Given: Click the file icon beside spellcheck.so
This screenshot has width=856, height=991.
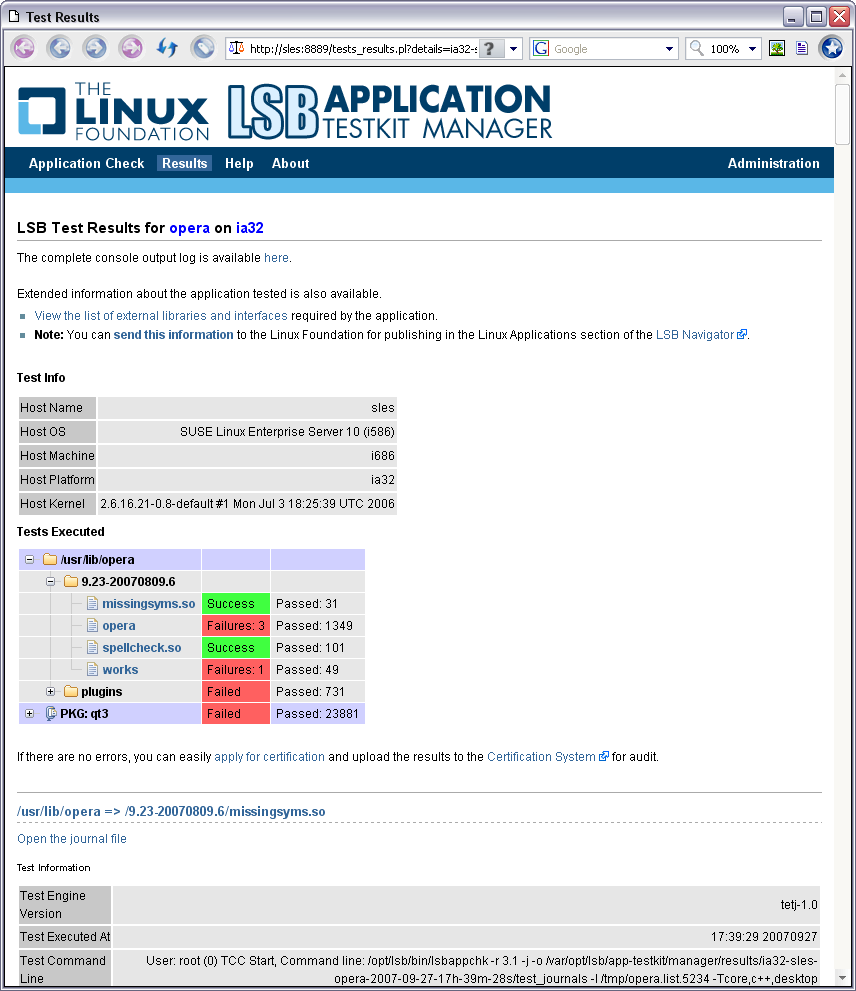Looking at the screenshot, I should (92, 648).
